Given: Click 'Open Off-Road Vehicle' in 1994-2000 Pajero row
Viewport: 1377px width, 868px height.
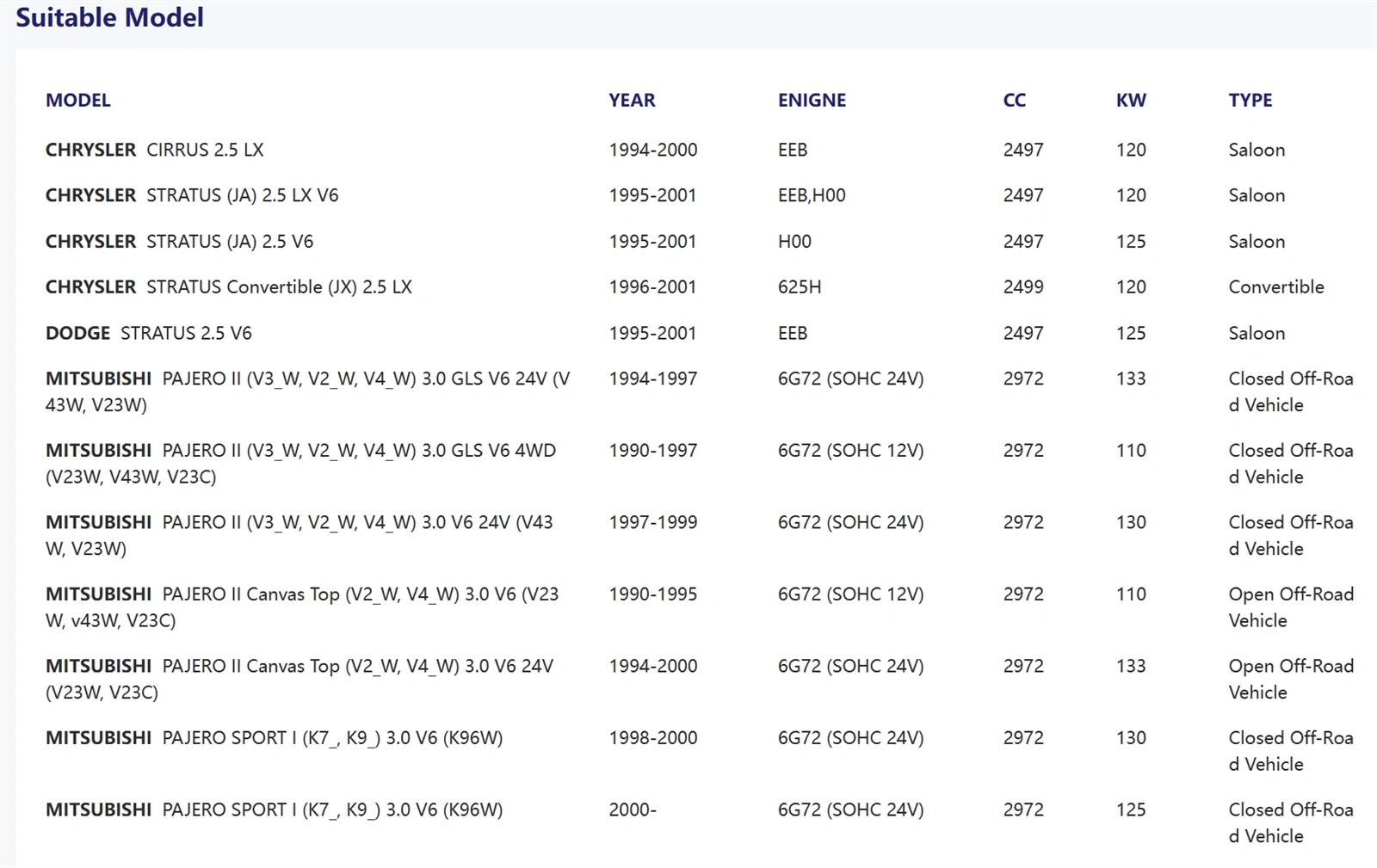Looking at the screenshot, I should click(x=1291, y=679).
